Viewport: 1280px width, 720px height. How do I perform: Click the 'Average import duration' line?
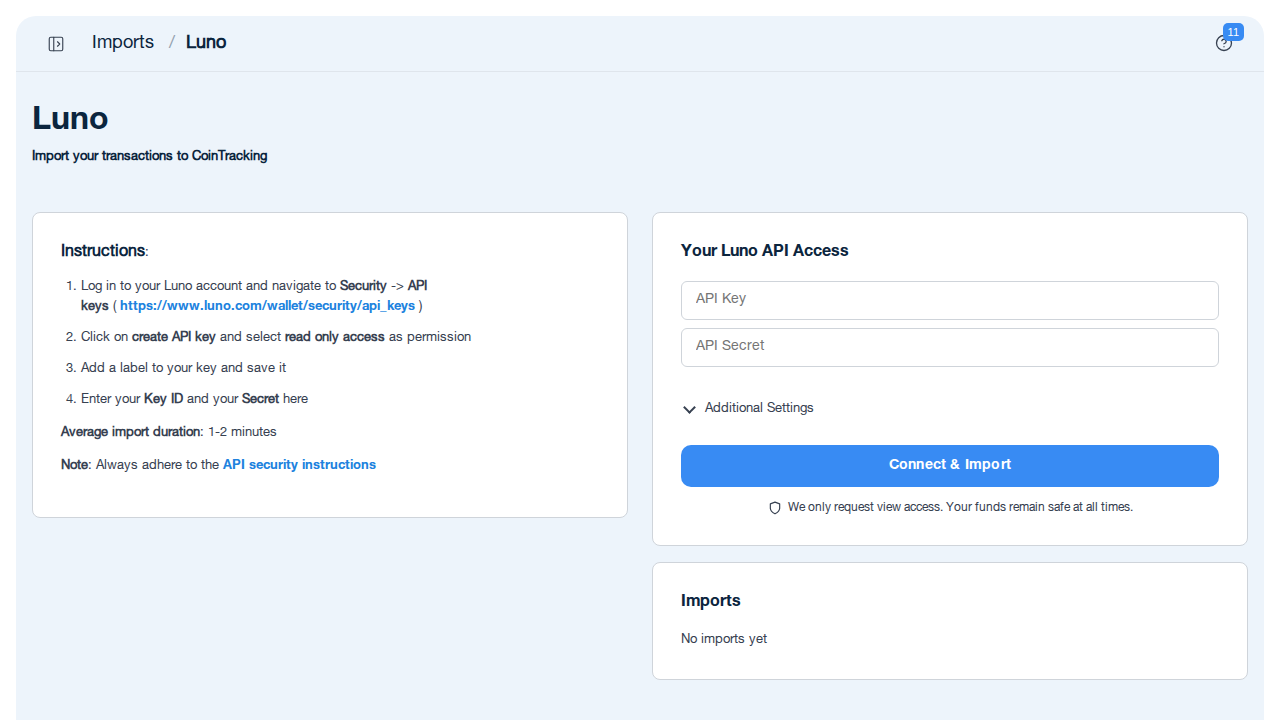pyautogui.click(x=169, y=432)
